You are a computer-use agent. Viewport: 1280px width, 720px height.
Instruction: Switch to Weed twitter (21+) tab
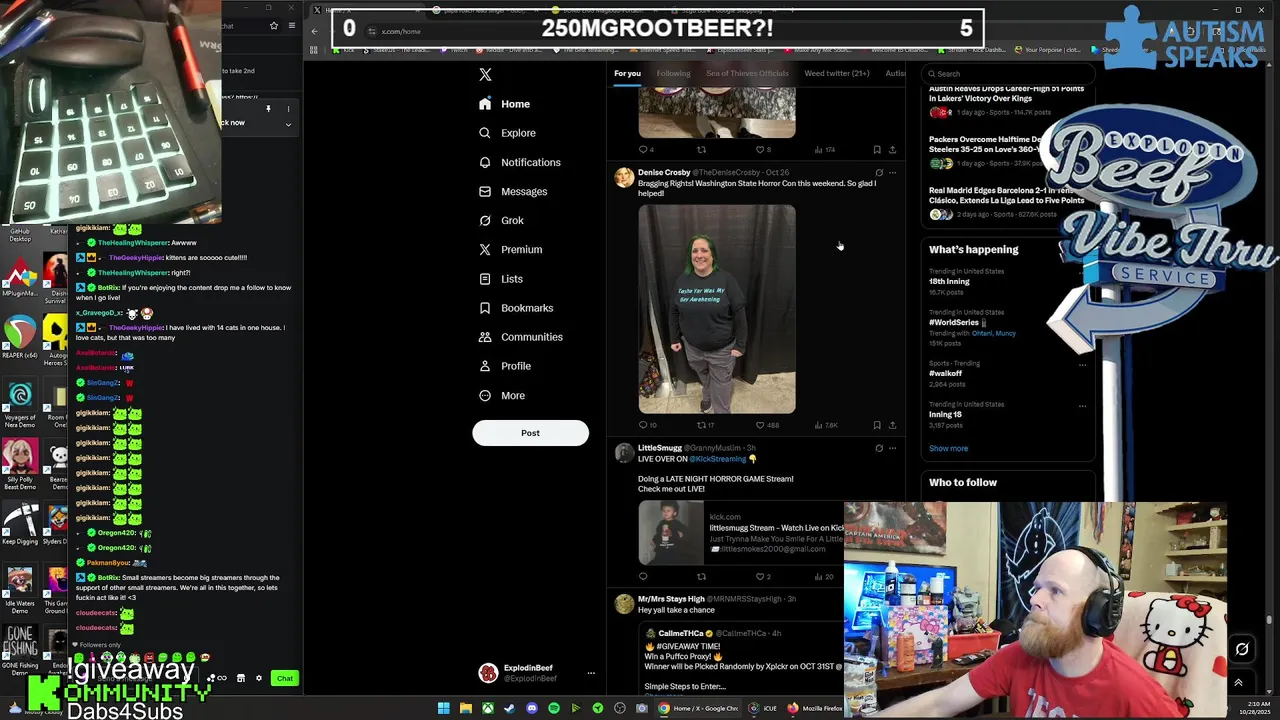[837, 73]
